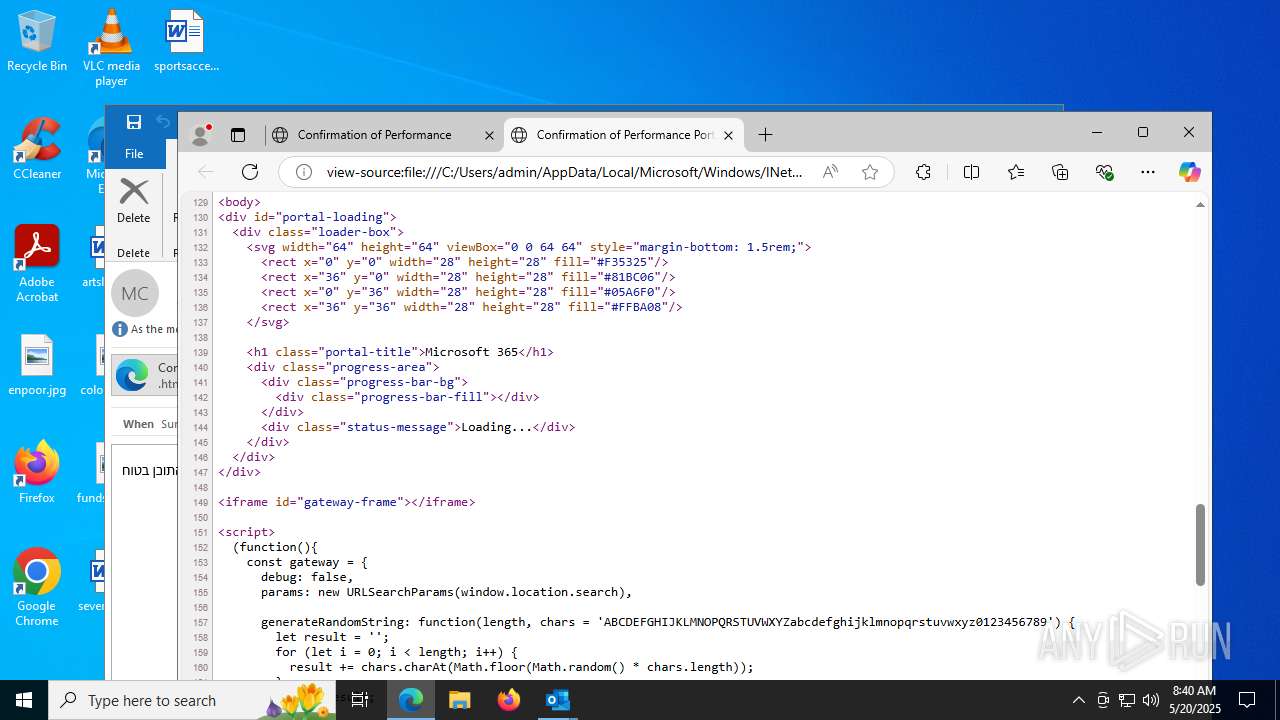This screenshot has width=1280, height=720.
Task: Click the fill #F35325 rect line
Action: click(x=465, y=262)
